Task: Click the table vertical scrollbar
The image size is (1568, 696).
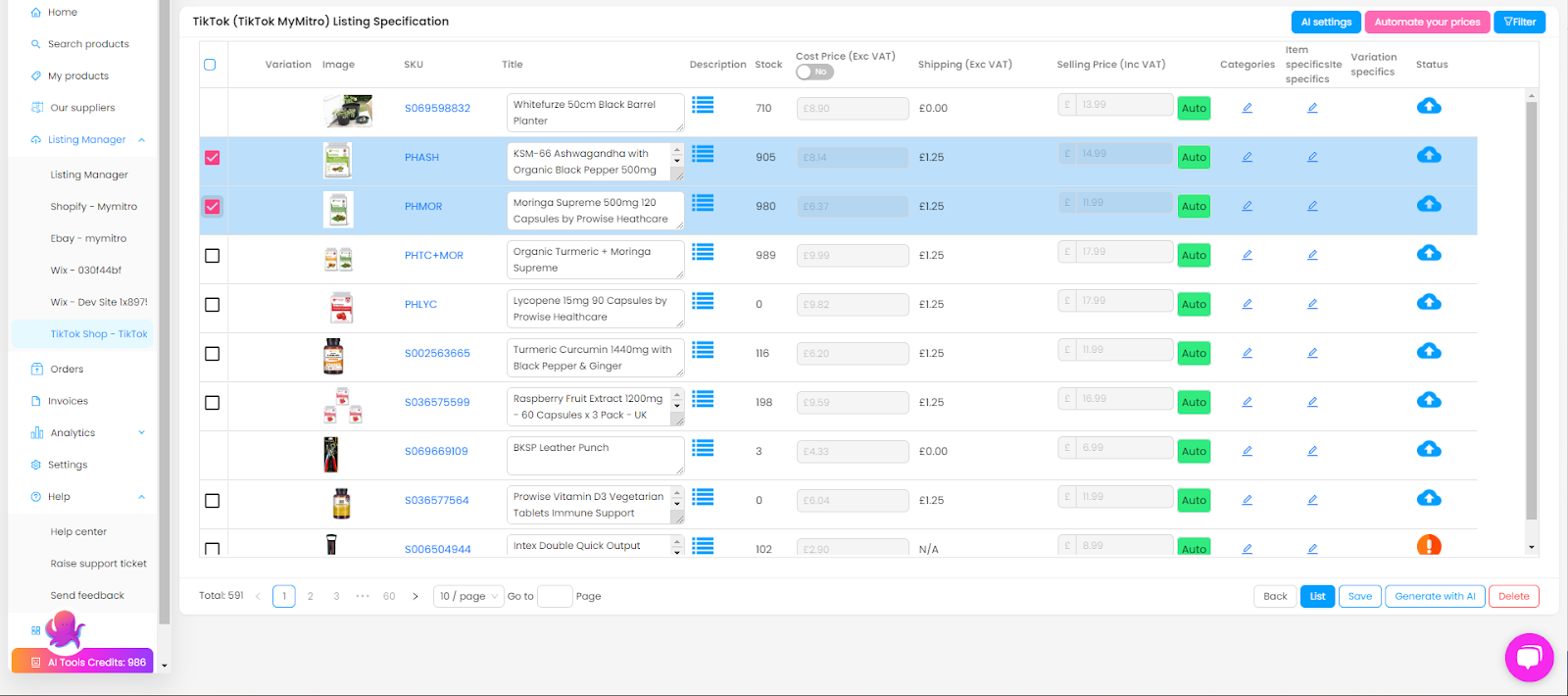Action: (x=1532, y=311)
